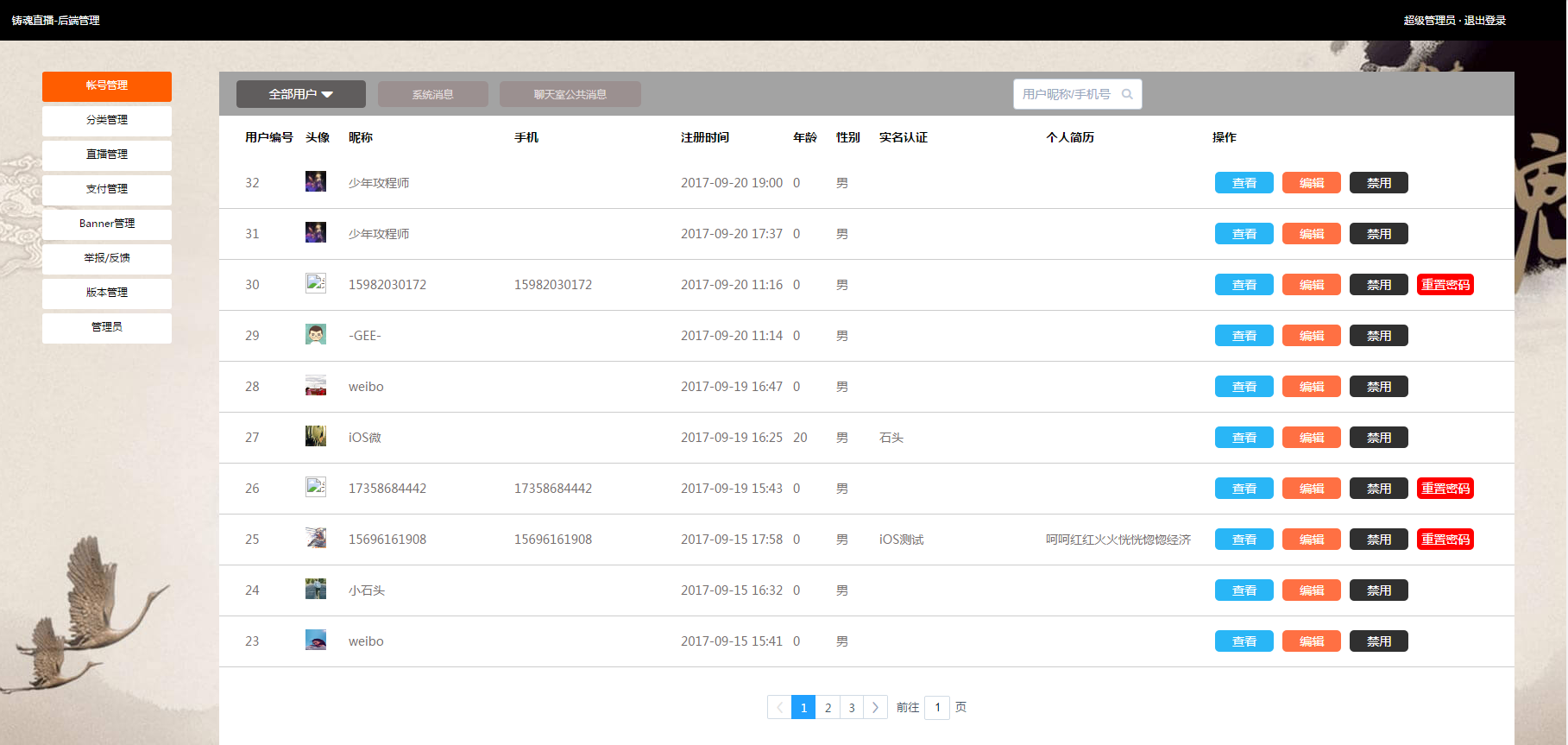
Task: Reset password for user 26
Action: (x=1445, y=489)
